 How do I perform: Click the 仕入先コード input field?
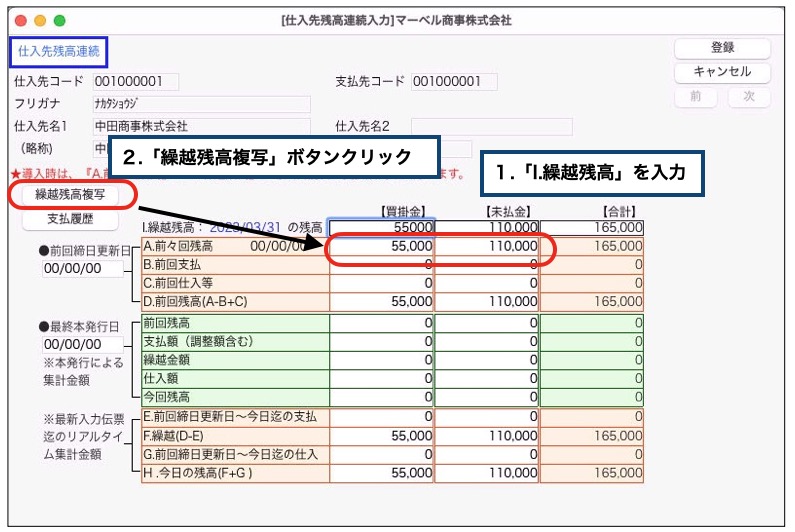(135, 82)
